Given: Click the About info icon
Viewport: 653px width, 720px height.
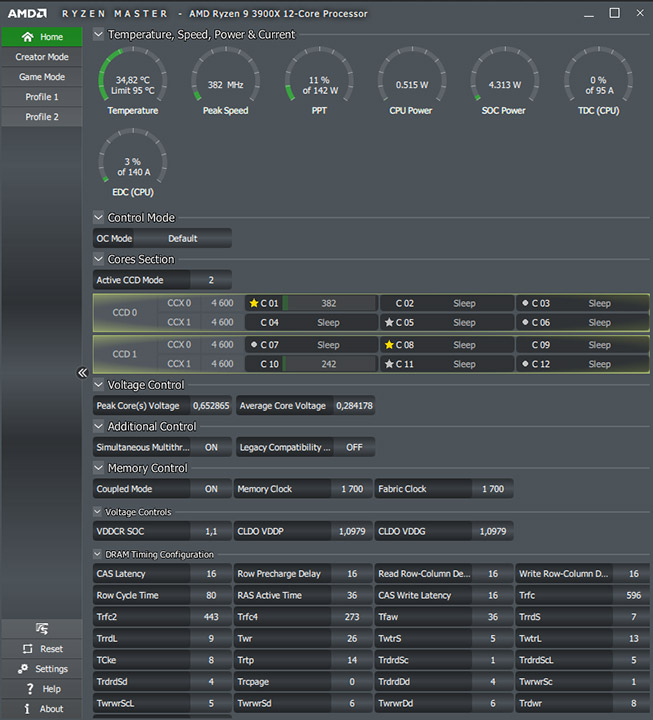Looking at the screenshot, I should (x=27, y=709).
